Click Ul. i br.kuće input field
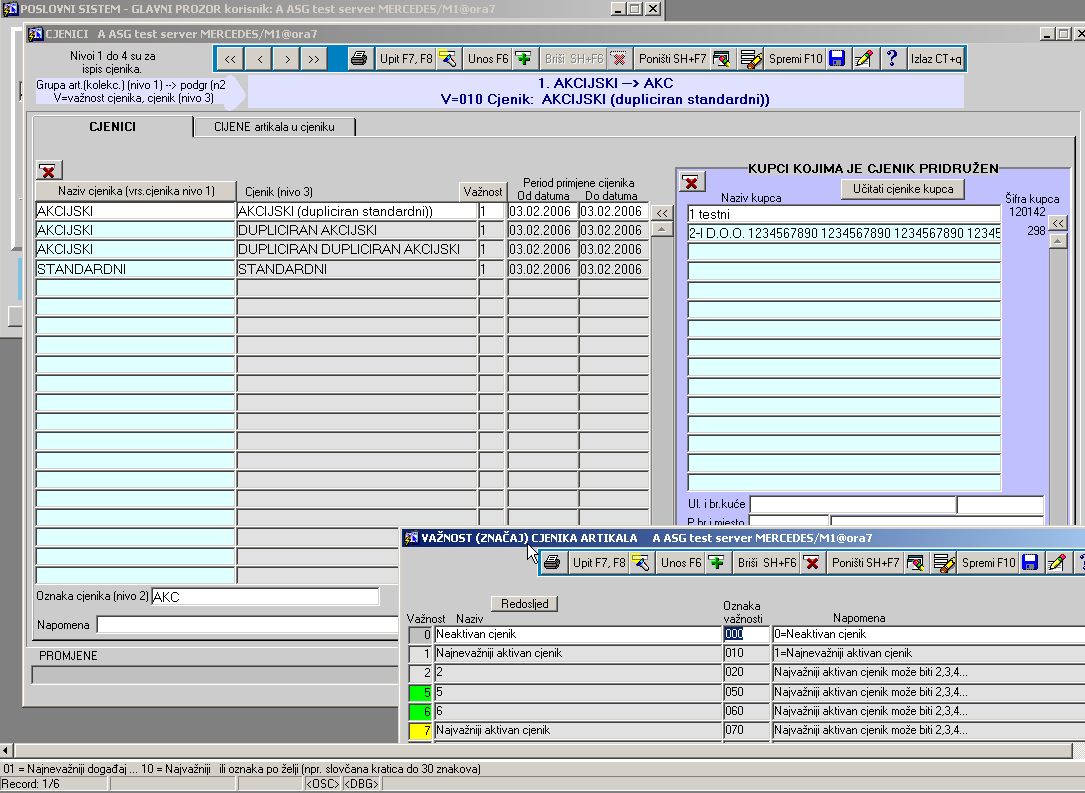The height and width of the screenshot is (793, 1085). tap(852, 504)
